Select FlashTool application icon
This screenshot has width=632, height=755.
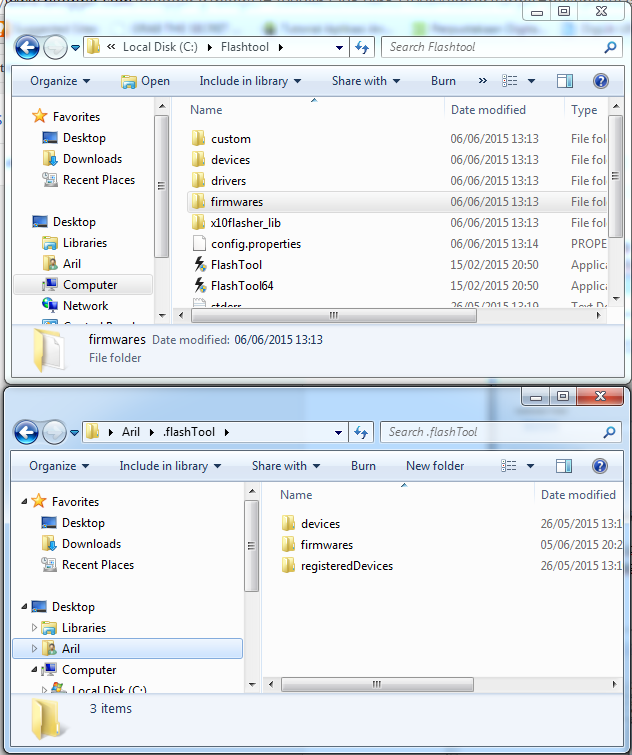click(200, 265)
